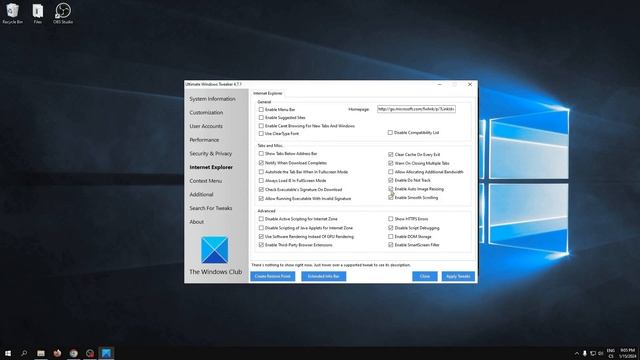Check Autohide the Tab Bar in Fullscreen
The width and height of the screenshot is (640, 360).
pyautogui.click(x=261, y=172)
